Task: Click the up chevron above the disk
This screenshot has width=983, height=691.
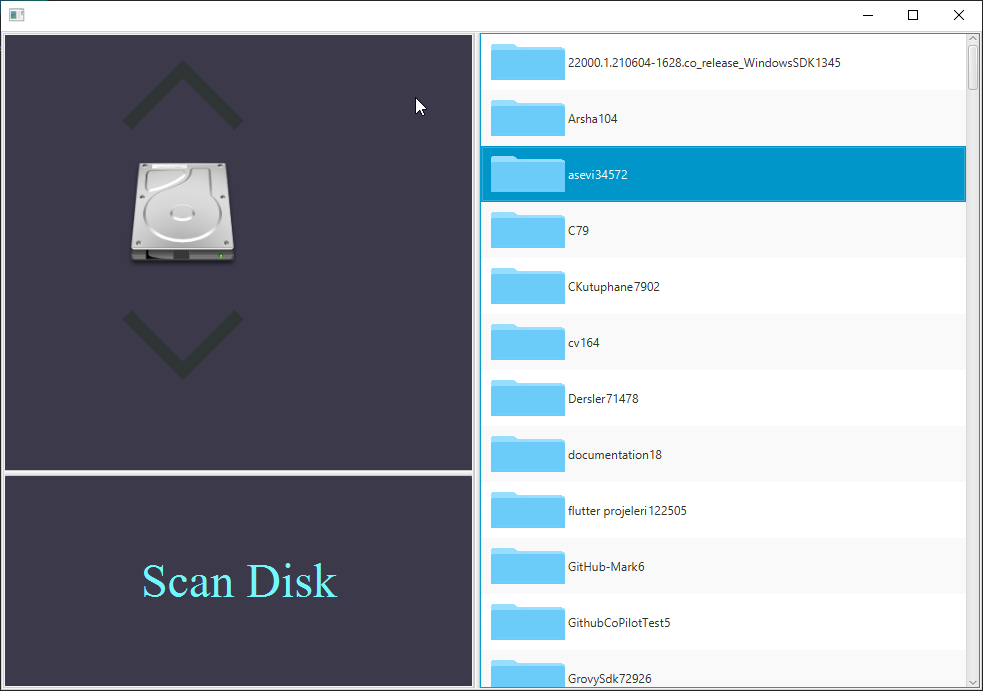Action: coord(182,95)
